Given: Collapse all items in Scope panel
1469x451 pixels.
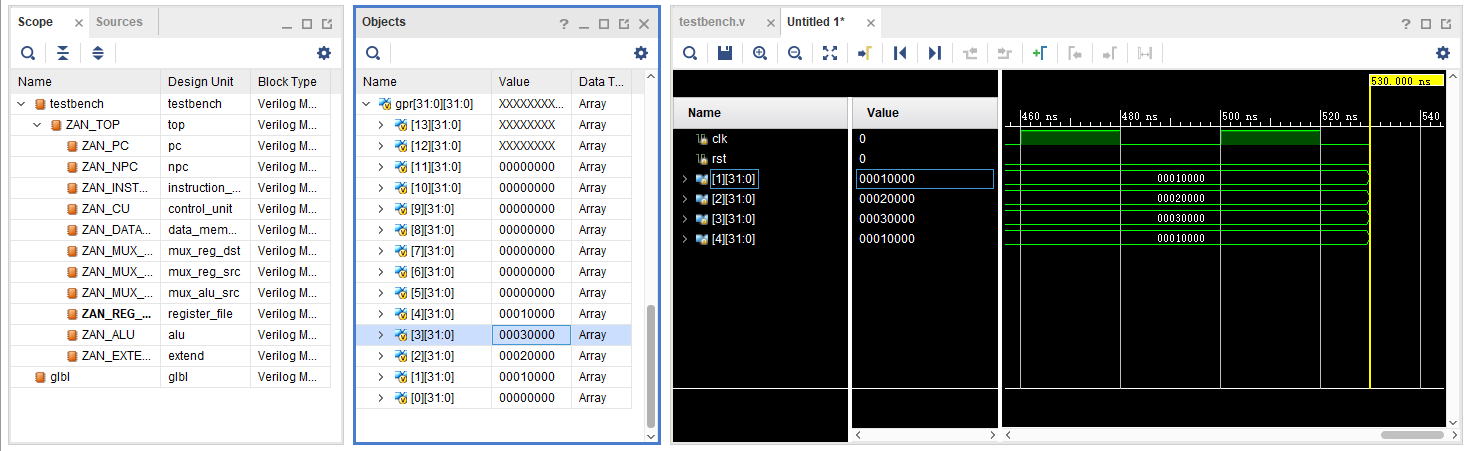Looking at the screenshot, I should click(63, 53).
